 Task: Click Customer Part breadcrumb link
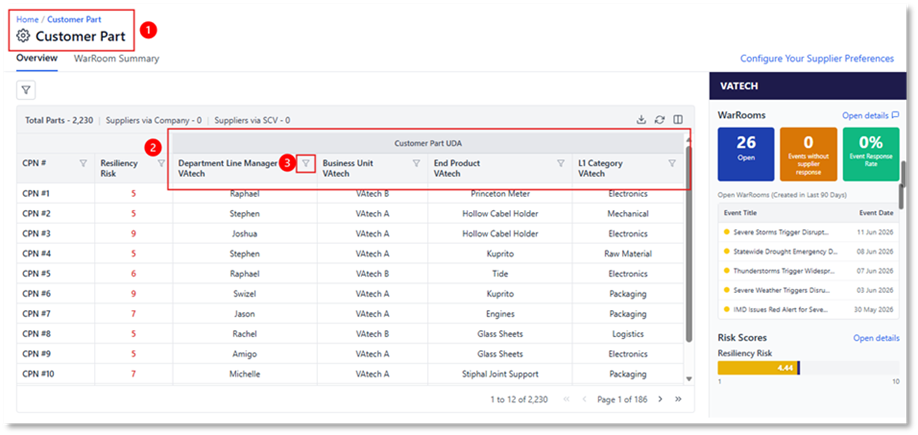tap(74, 19)
